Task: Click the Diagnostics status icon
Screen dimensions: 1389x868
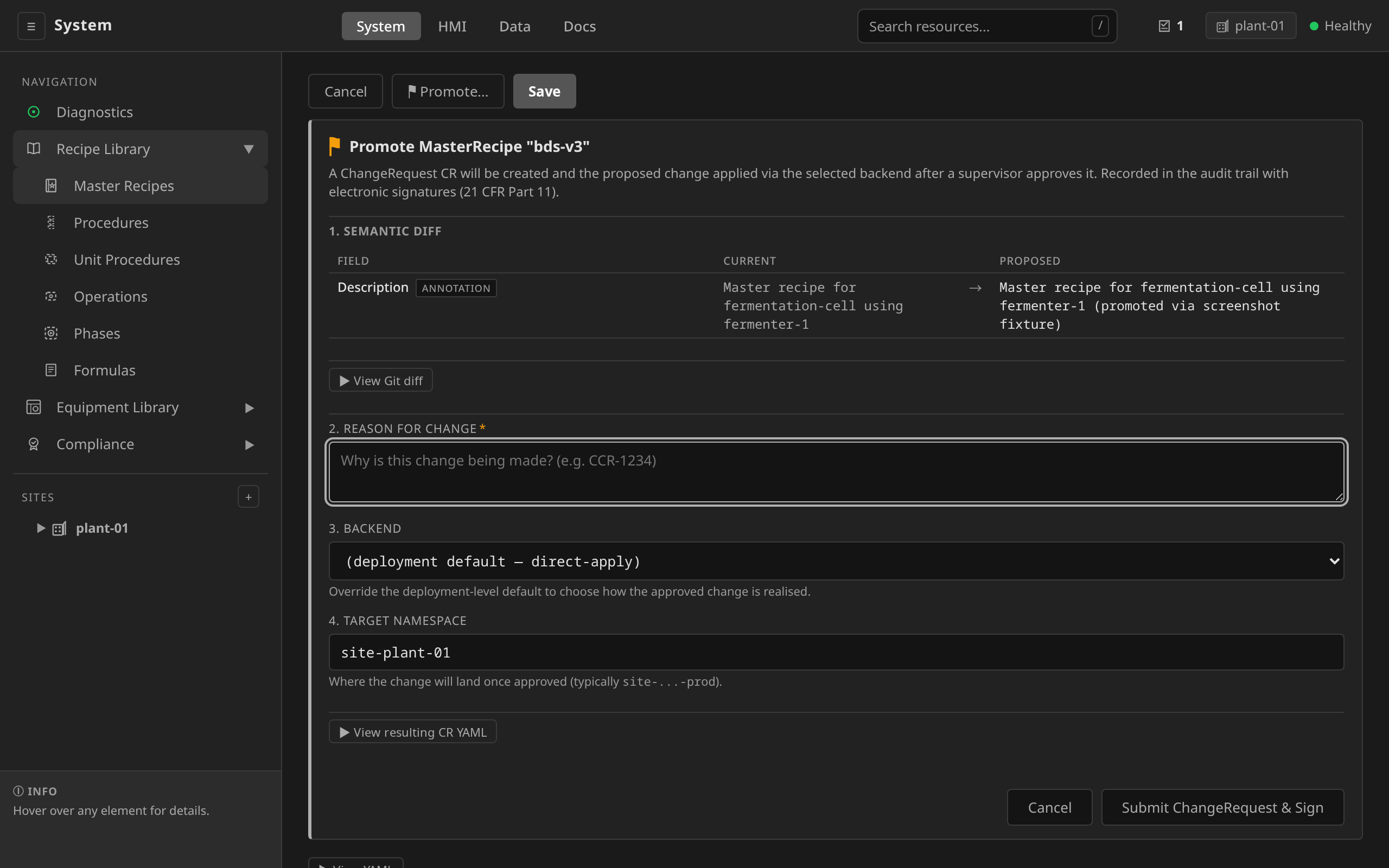Action: (34, 112)
